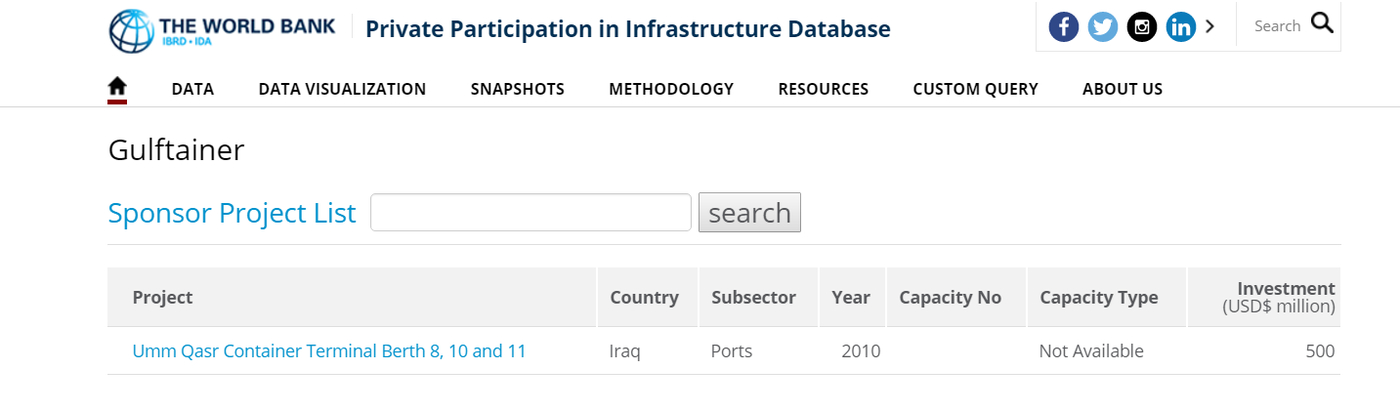Open the CUSTOM QUERY menu

[975, 89]
